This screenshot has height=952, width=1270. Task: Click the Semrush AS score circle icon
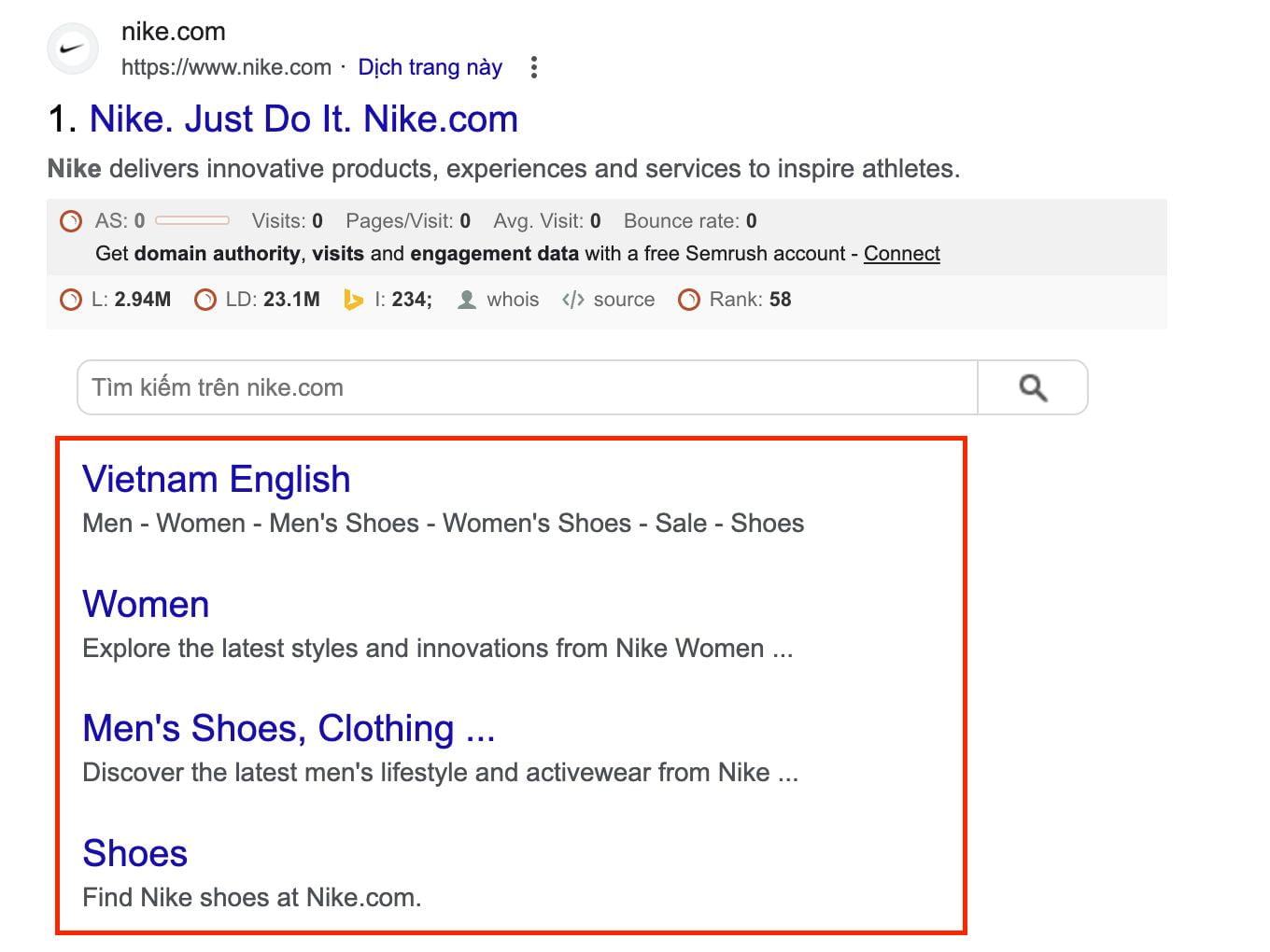71,221
